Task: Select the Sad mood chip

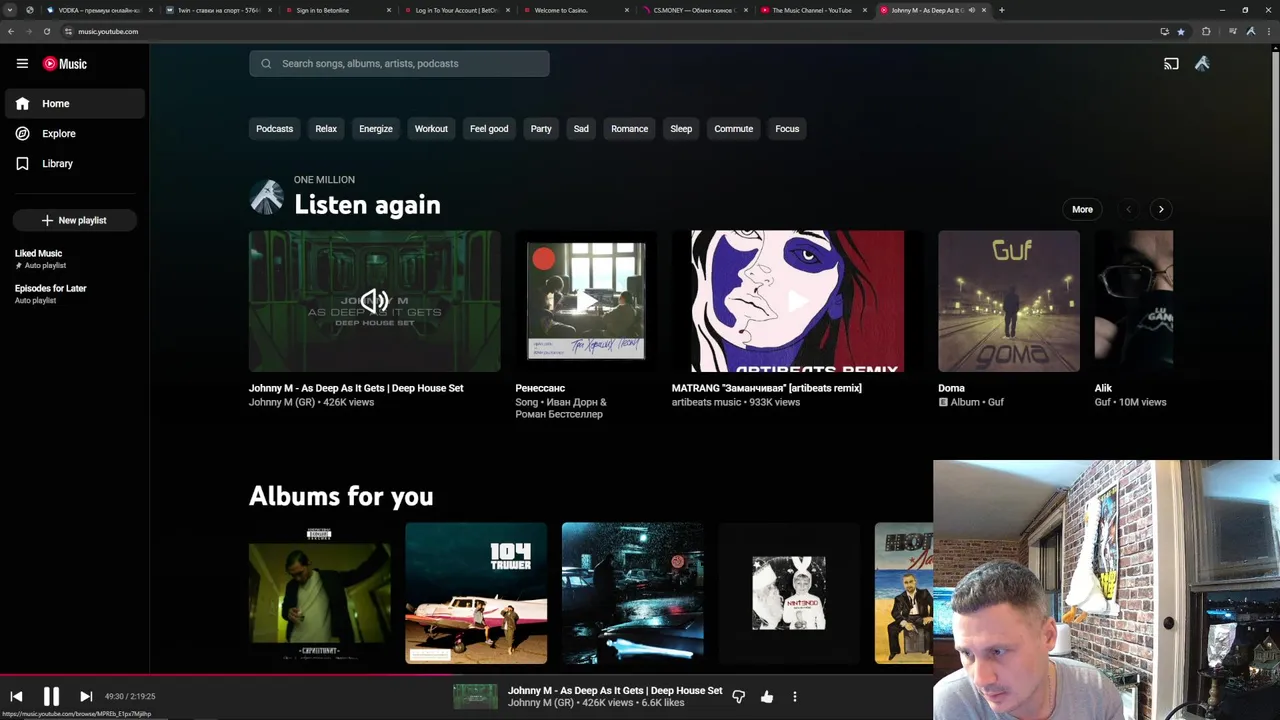Action: click(581, 128)
